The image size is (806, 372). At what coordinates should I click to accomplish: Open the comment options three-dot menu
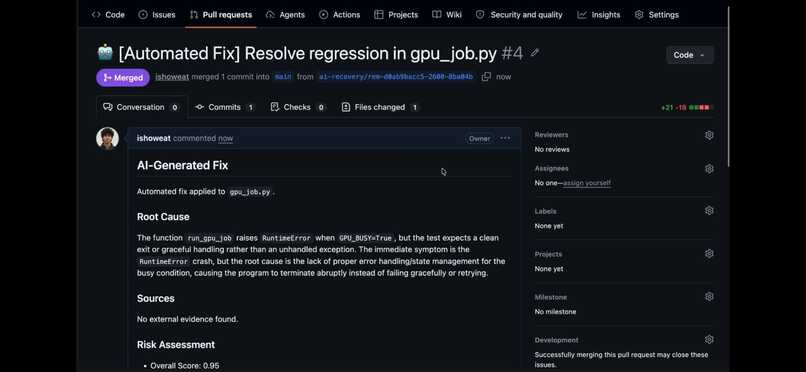(x=505, y=138)
